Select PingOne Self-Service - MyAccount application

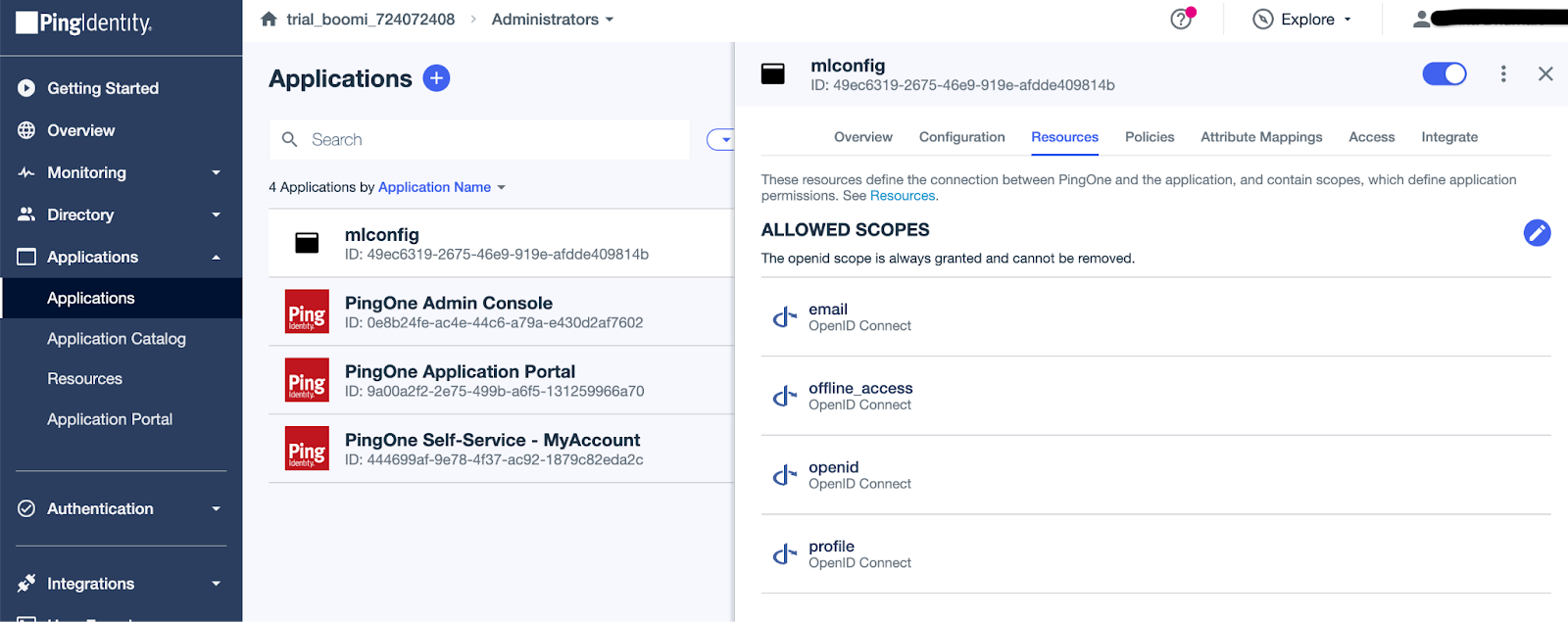pos(492,449)
